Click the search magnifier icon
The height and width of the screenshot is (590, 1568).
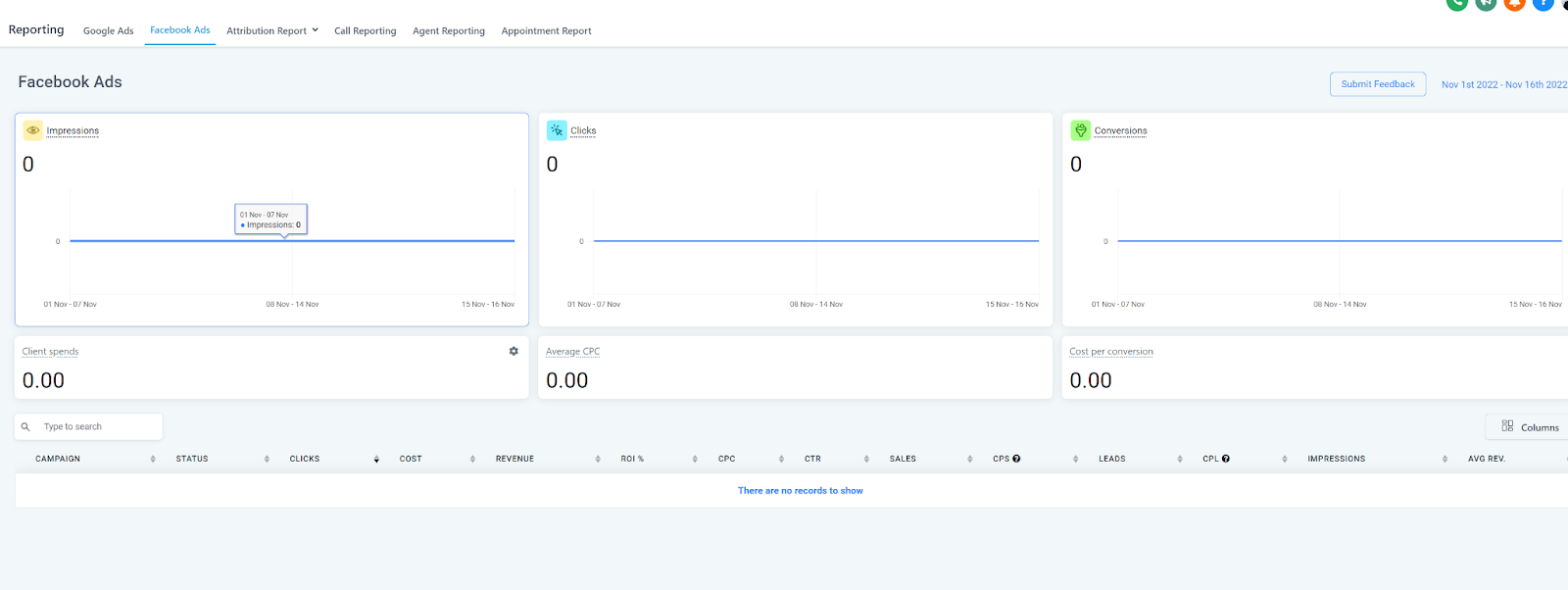point(25,426)
